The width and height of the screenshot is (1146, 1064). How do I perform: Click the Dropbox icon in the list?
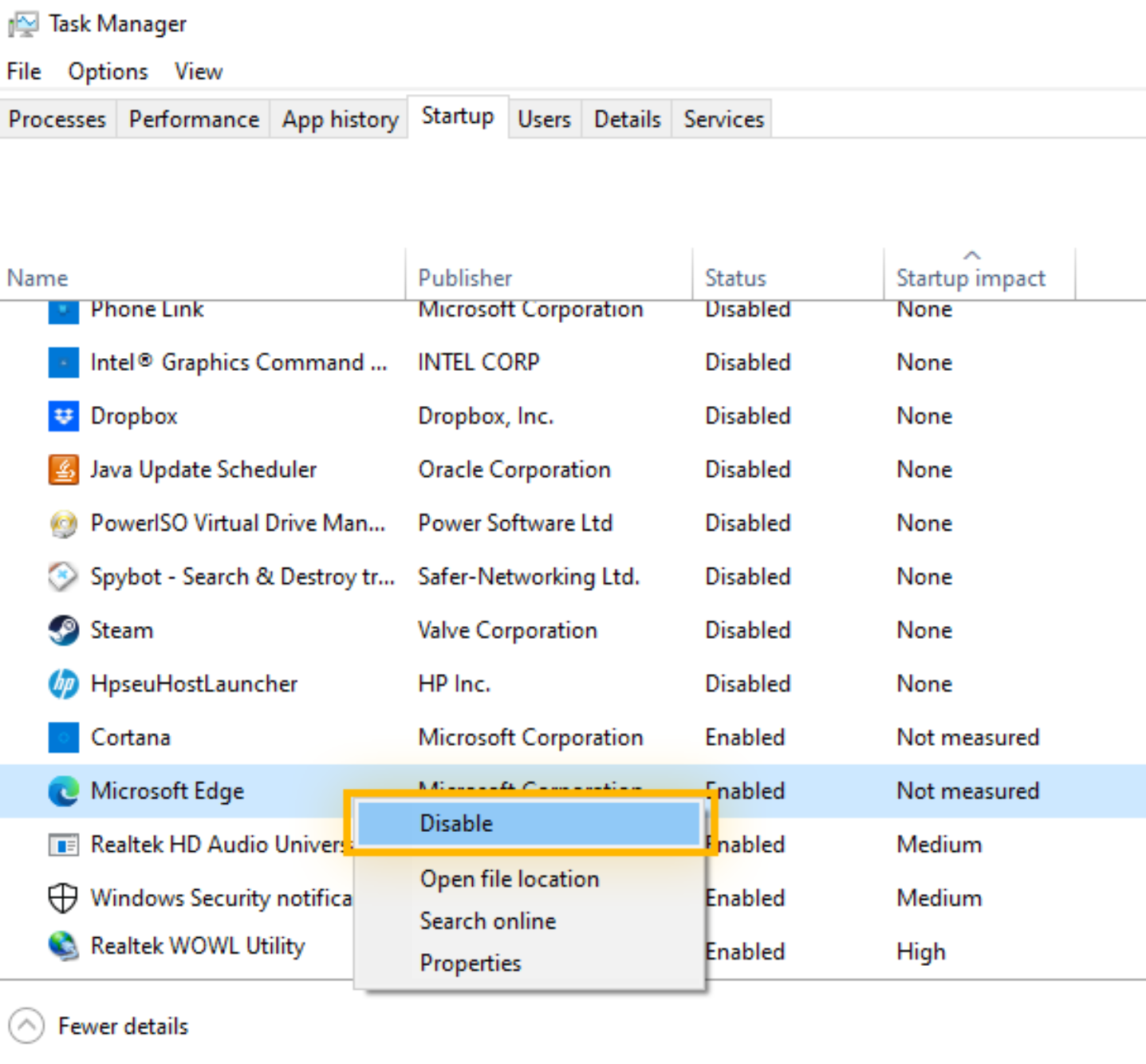click(x=63, y=416)
